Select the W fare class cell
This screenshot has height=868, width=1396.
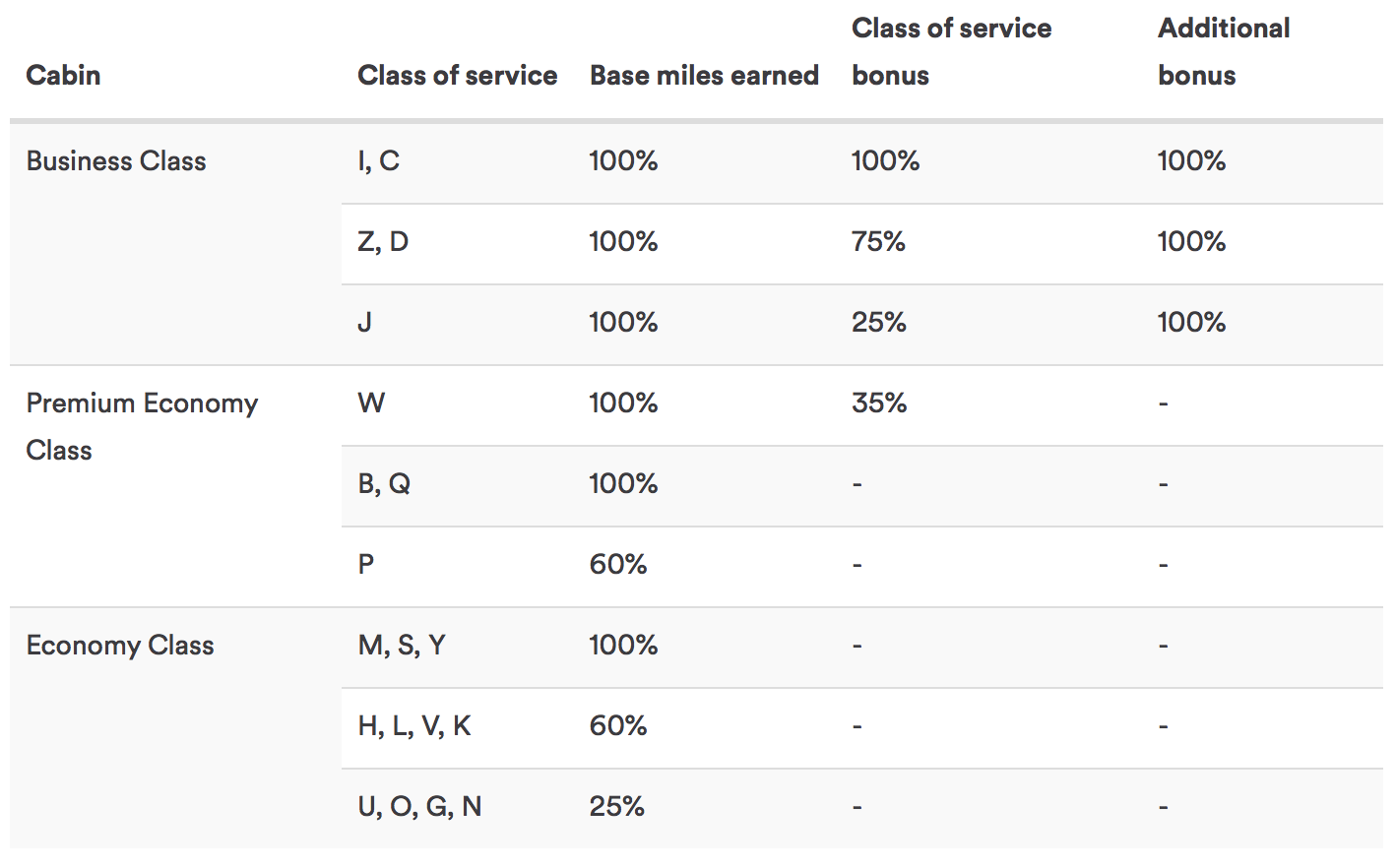(x=371, y=403)
